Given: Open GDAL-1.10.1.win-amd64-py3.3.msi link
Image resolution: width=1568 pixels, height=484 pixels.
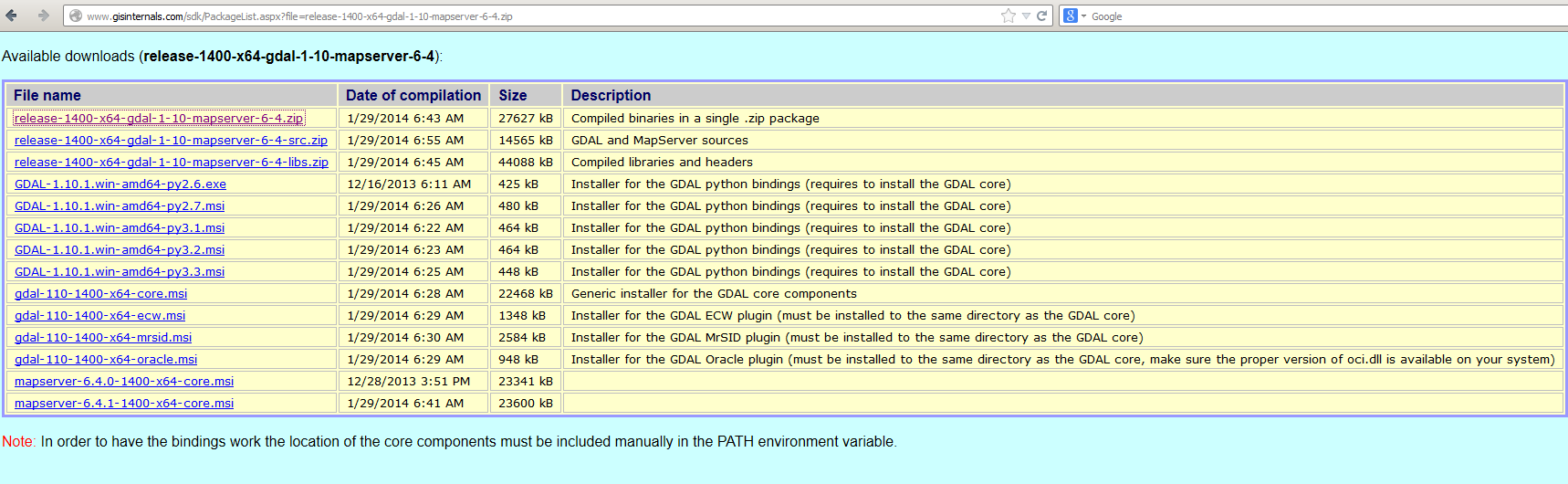Looking at the screenshot, I should tap(120, 271).
